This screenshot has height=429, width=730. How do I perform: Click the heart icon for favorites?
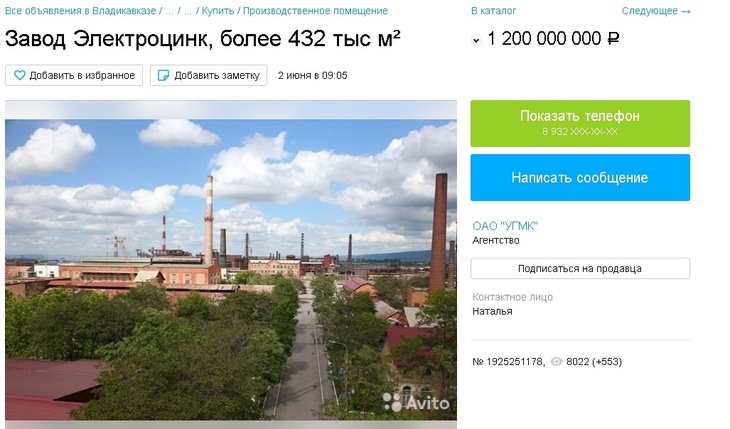coord(18,76)
